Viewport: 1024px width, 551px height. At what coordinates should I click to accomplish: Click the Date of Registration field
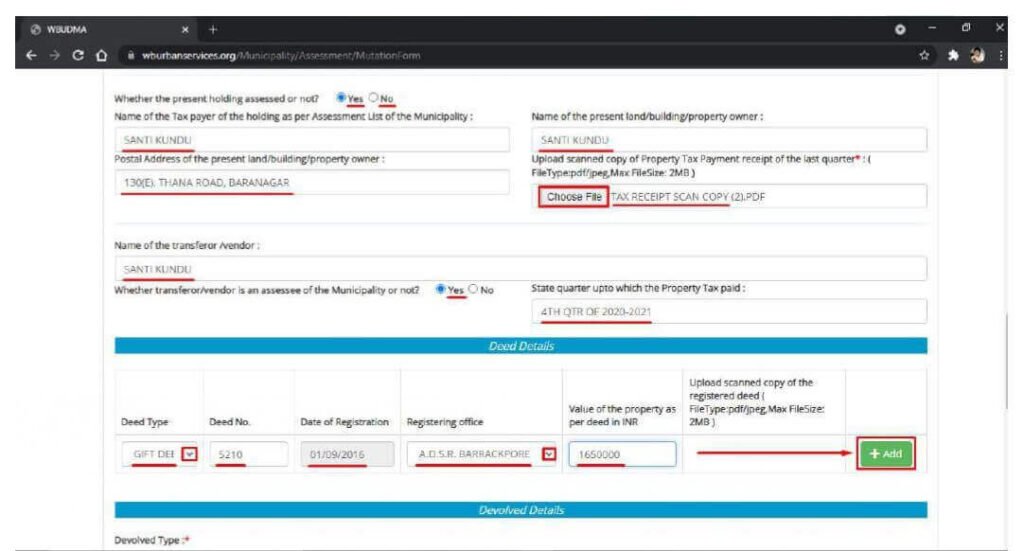tap(347, 454)
